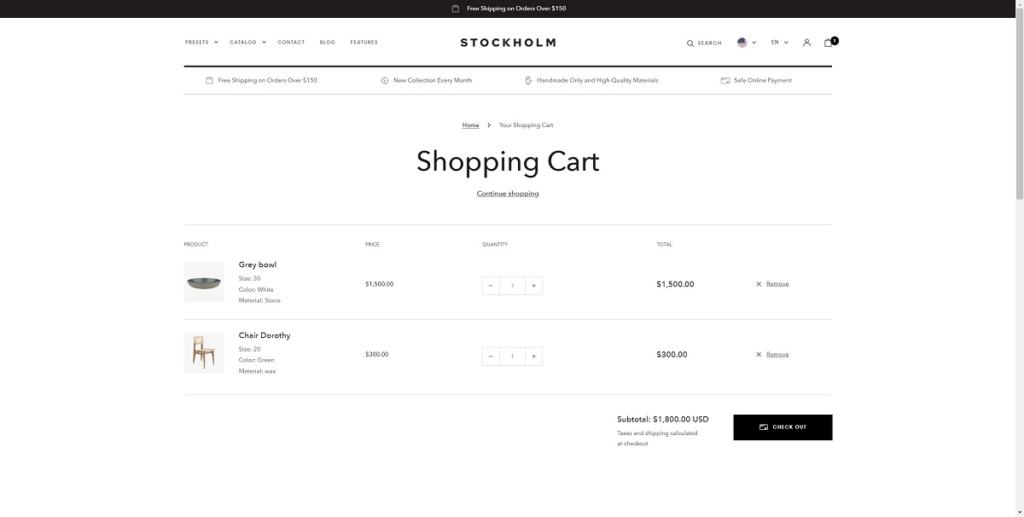Decrease Grey bowl quantity with minus

coord(491,285)
